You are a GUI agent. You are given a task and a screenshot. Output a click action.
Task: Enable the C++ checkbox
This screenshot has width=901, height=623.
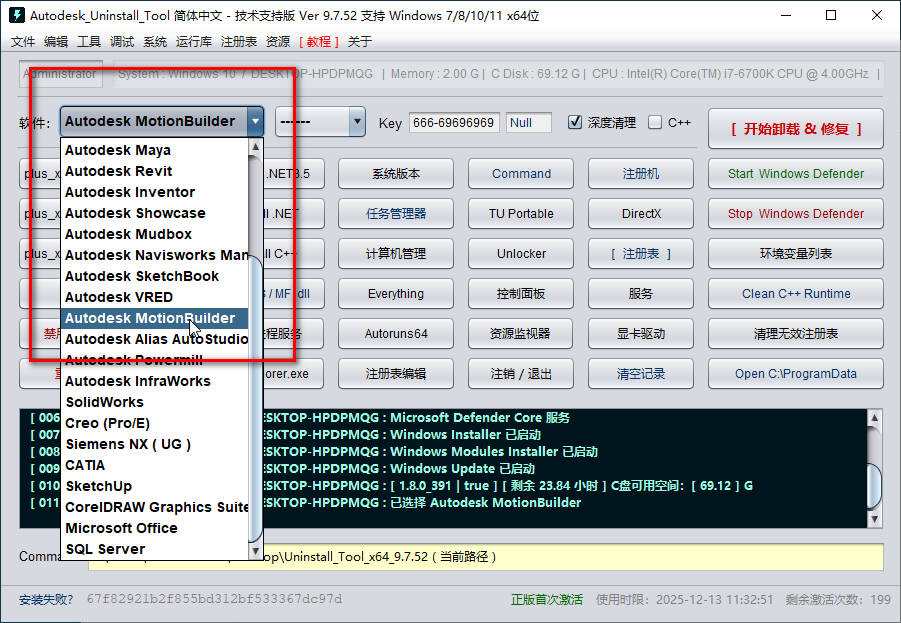[x=655, y=122]
